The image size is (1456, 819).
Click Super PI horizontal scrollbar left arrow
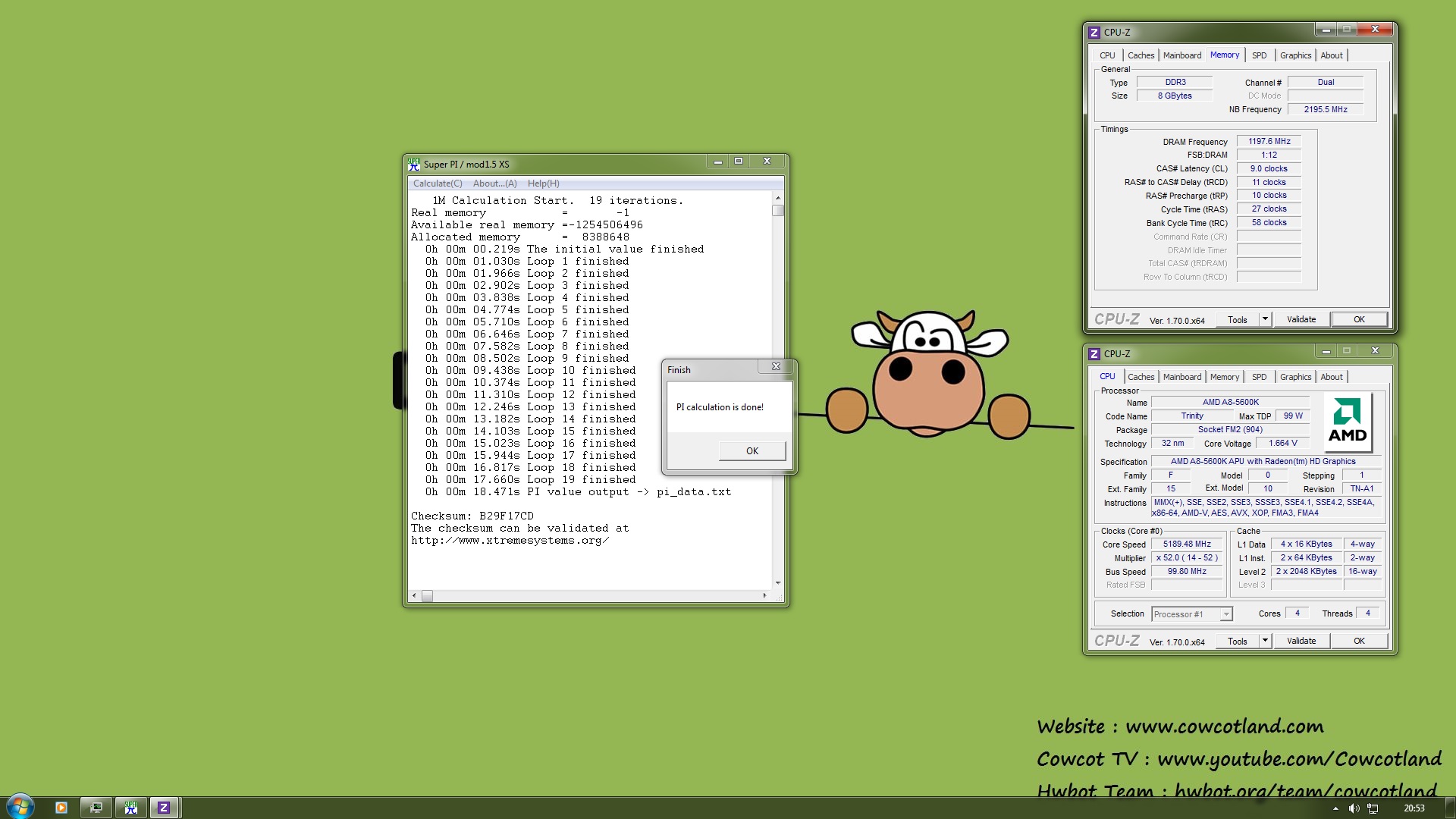pyautogui.click(x=414, y=596)
